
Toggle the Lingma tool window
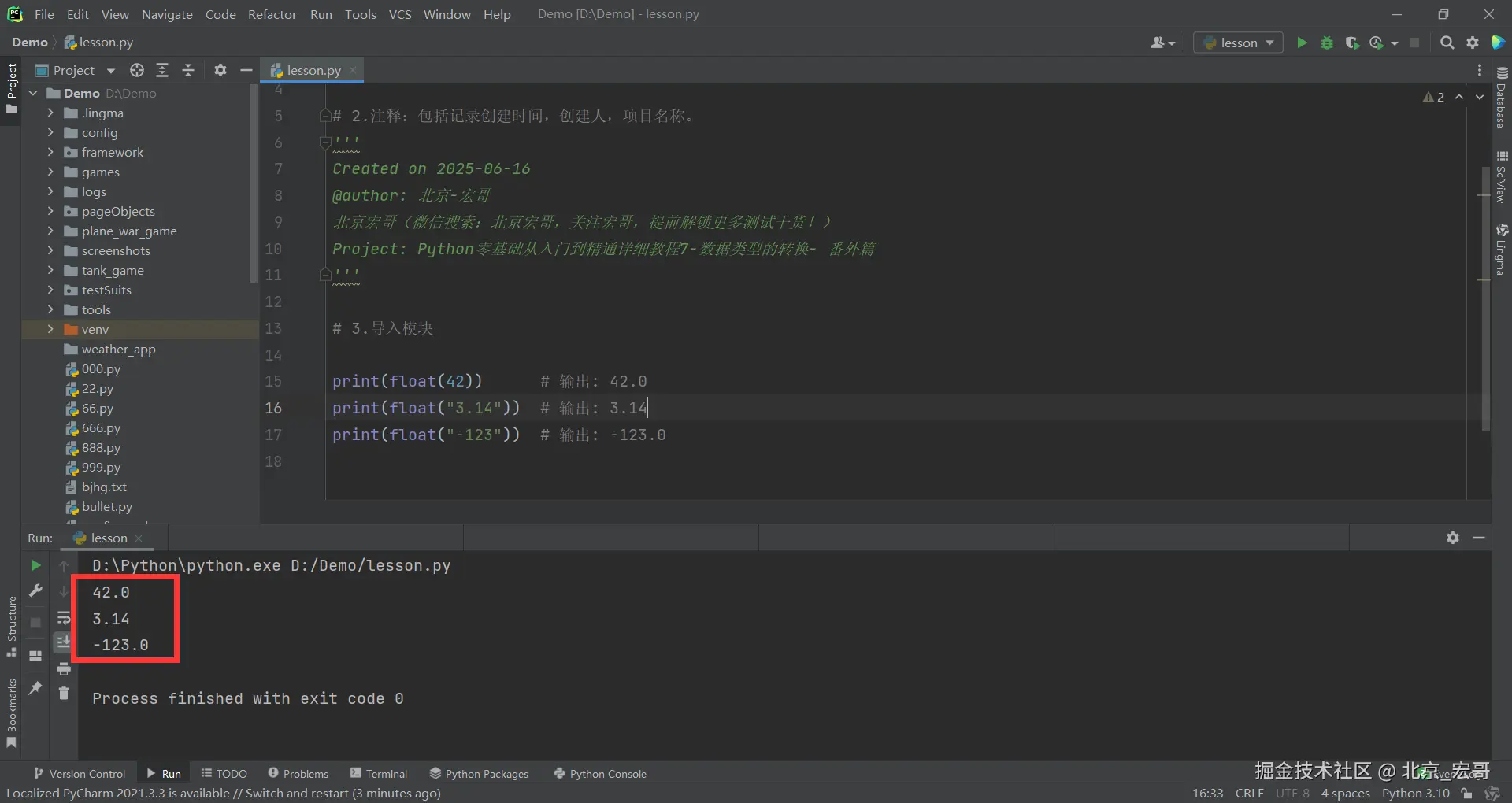[x=1502, y=249]
